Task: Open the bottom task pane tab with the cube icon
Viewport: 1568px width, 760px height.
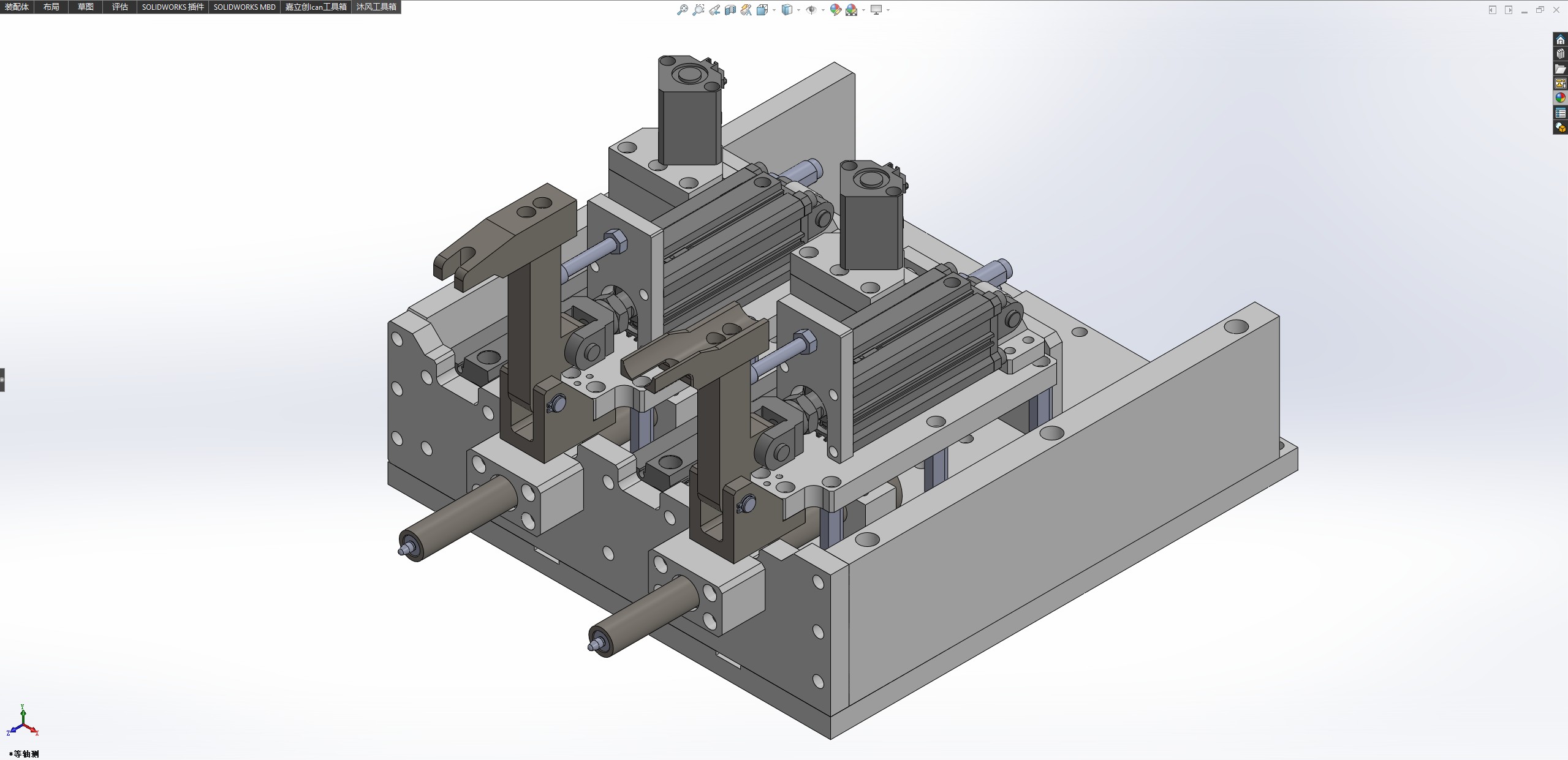Action: click(x=1560, y=128)
